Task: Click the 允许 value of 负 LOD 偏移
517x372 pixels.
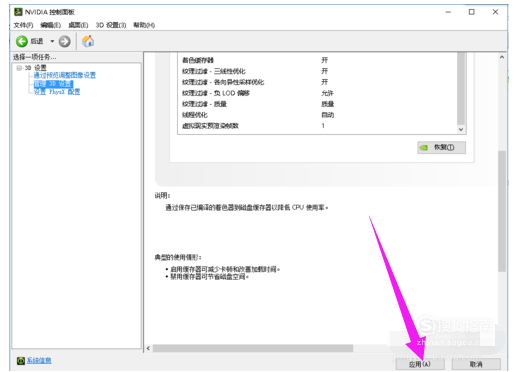Action: coord(327,93)
